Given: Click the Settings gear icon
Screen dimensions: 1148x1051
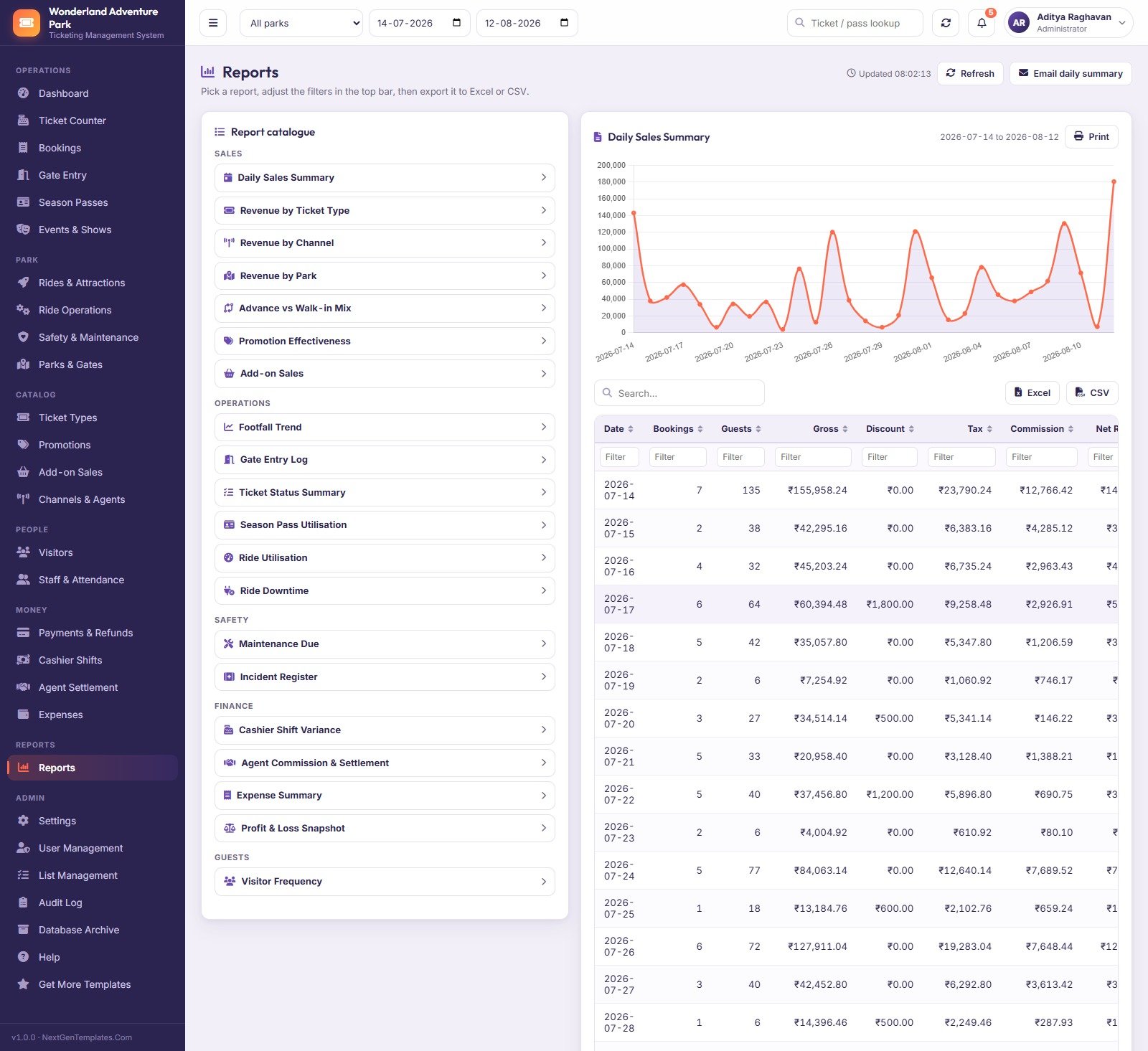Looking at the screenshot, I should pos(24,821).
